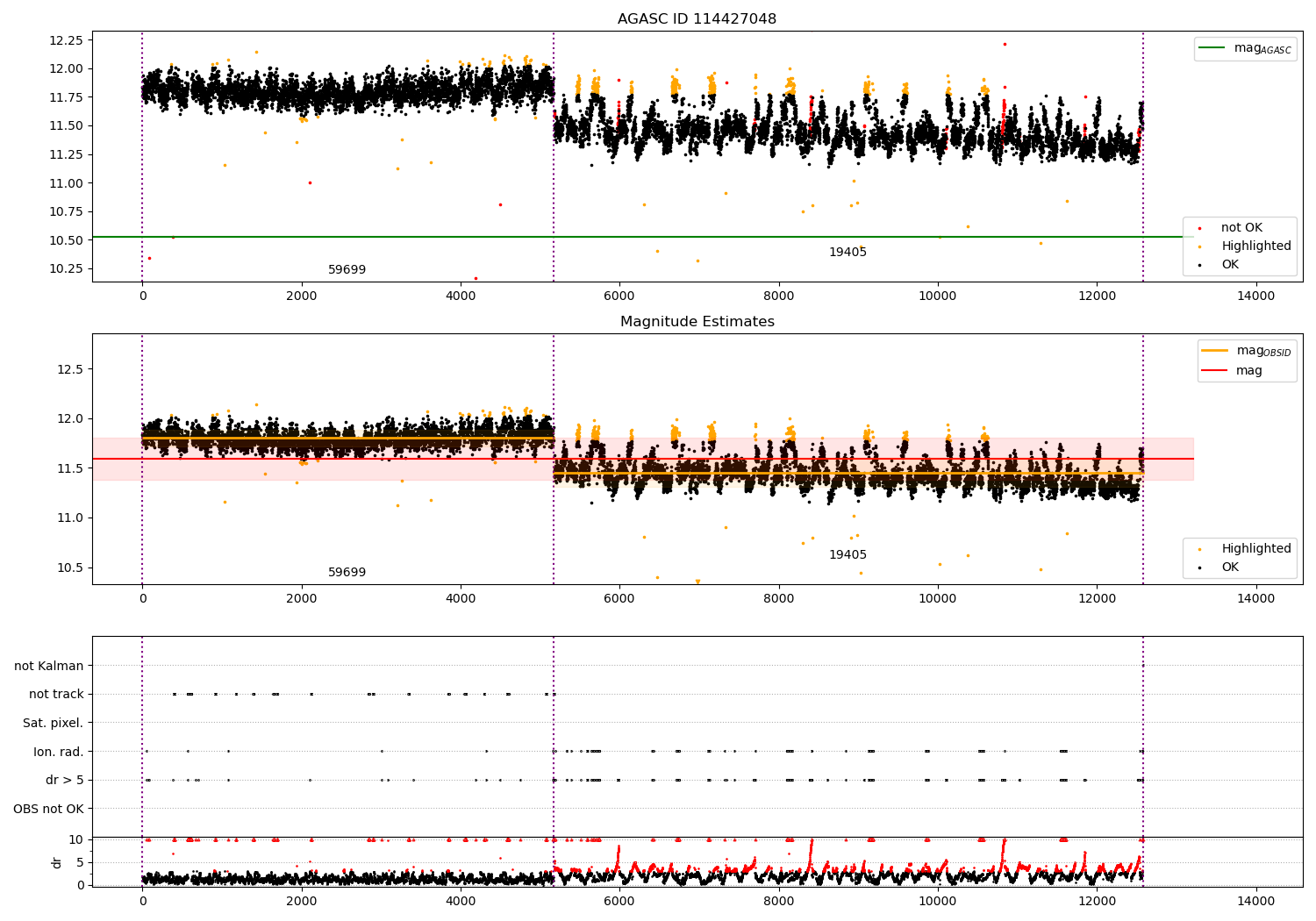1316x921 pixels.
Task: Click the '12.25' y-axis tick label in top plot
Action: pos(66,40)
